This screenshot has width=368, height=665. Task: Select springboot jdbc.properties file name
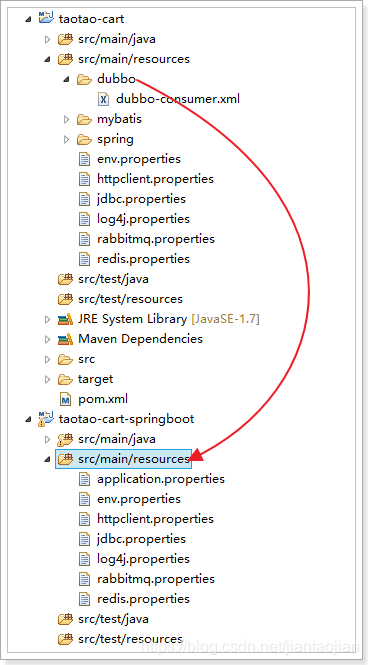pyautogui.click(x=141, y=539)
